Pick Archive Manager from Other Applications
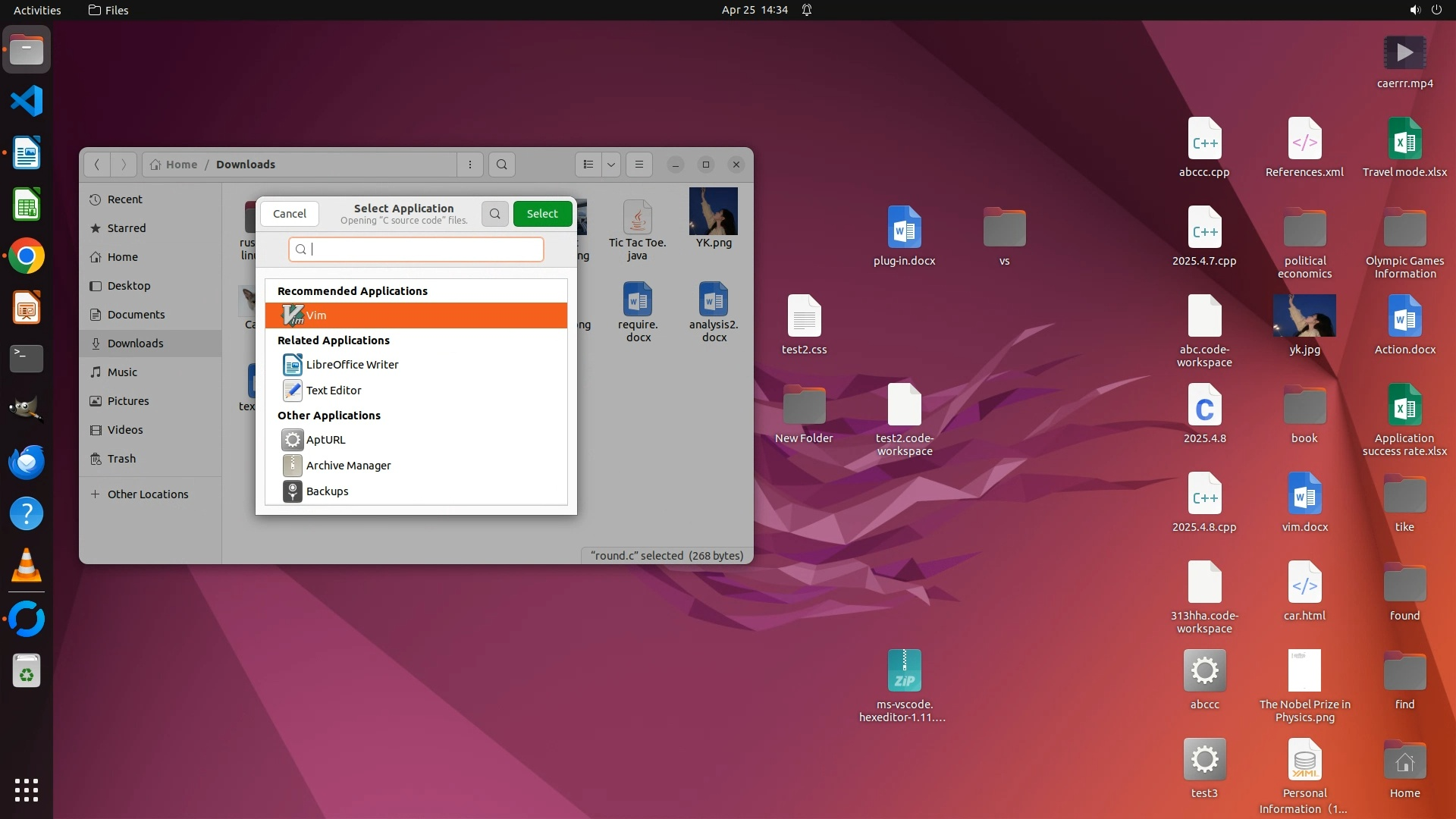The width and height of the screenshot is (1456, 819). [348, 466]
